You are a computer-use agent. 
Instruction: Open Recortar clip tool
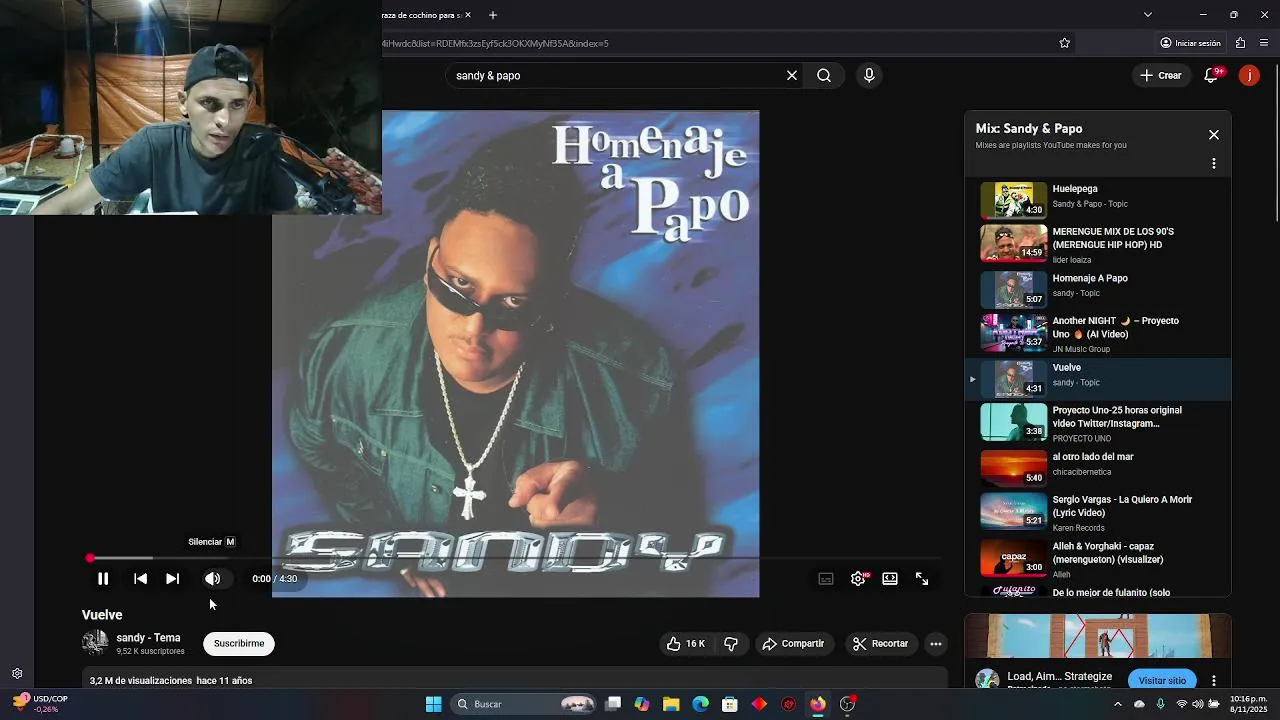(880, 644)
